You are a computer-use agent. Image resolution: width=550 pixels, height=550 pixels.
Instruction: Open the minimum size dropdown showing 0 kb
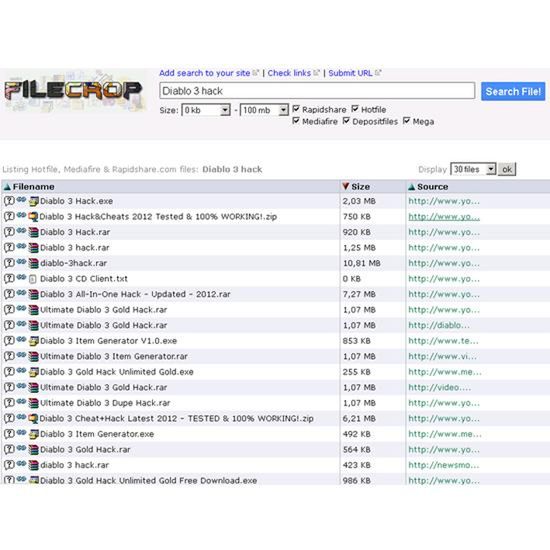pyautogui.click(x=206, y=110)
